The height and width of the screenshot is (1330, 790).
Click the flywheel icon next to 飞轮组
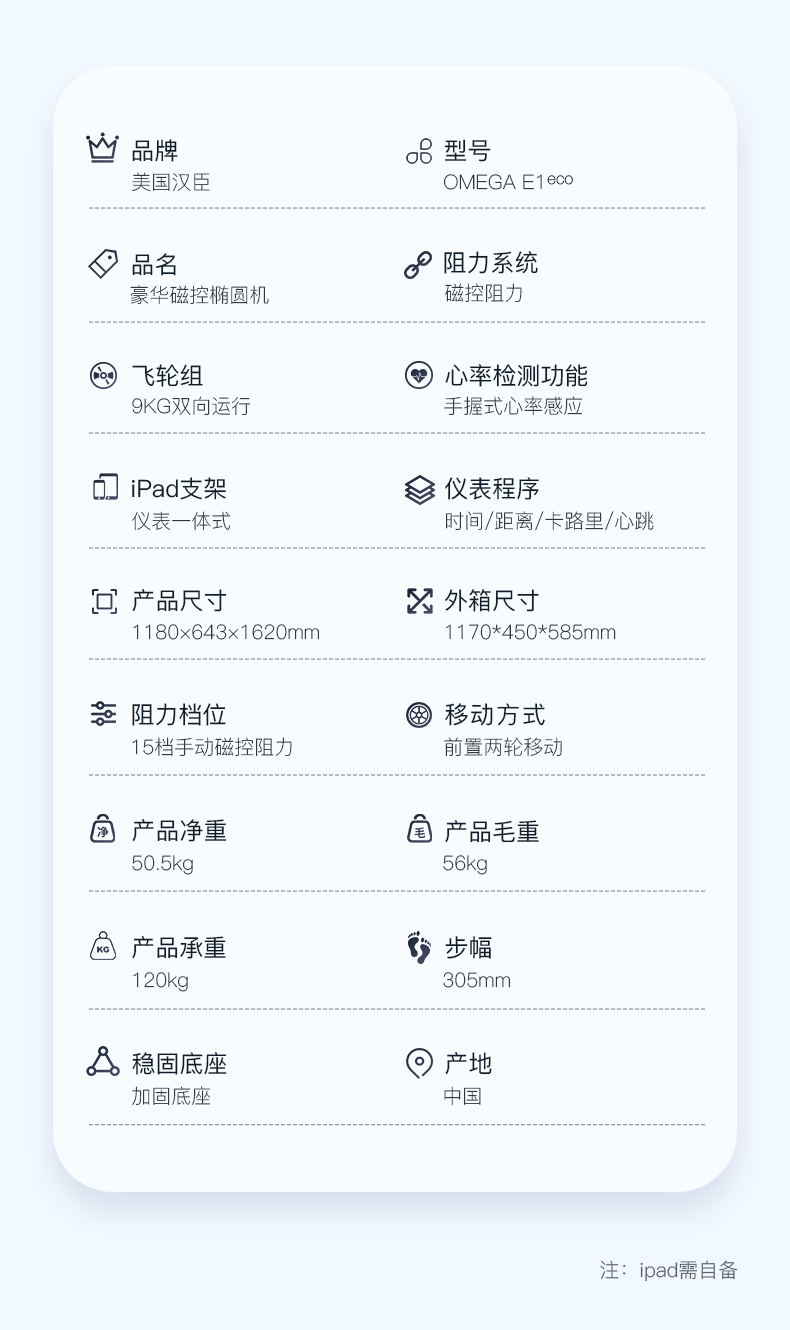(x=103, y=376)
